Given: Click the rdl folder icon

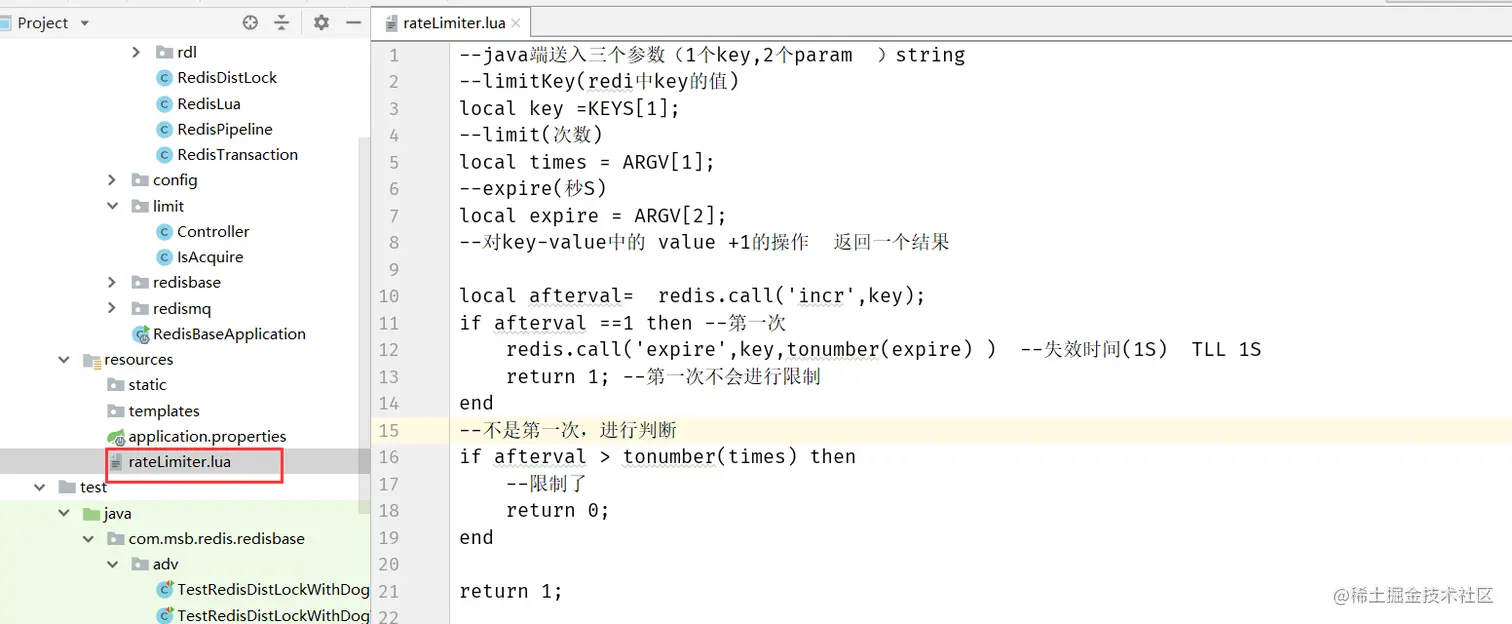Looking at the screenshot, I should coord(165,52).
